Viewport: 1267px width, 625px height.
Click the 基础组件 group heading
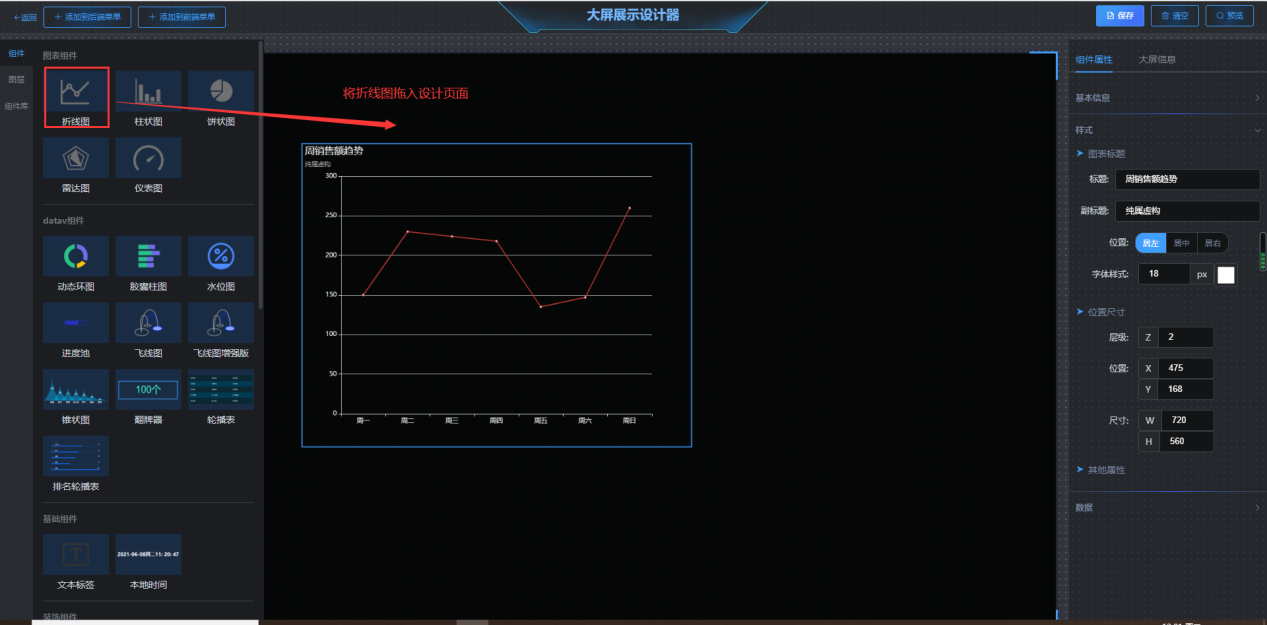point(60,519)
